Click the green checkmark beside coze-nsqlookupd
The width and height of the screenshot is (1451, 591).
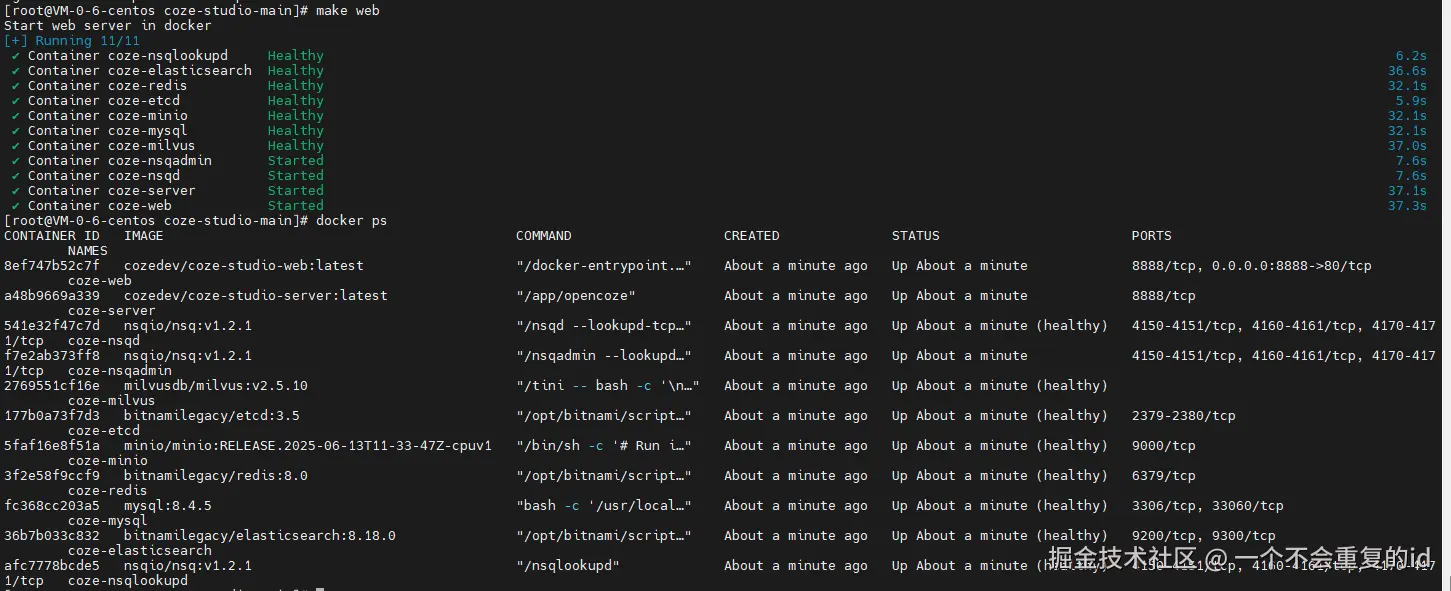coord(16,56)
